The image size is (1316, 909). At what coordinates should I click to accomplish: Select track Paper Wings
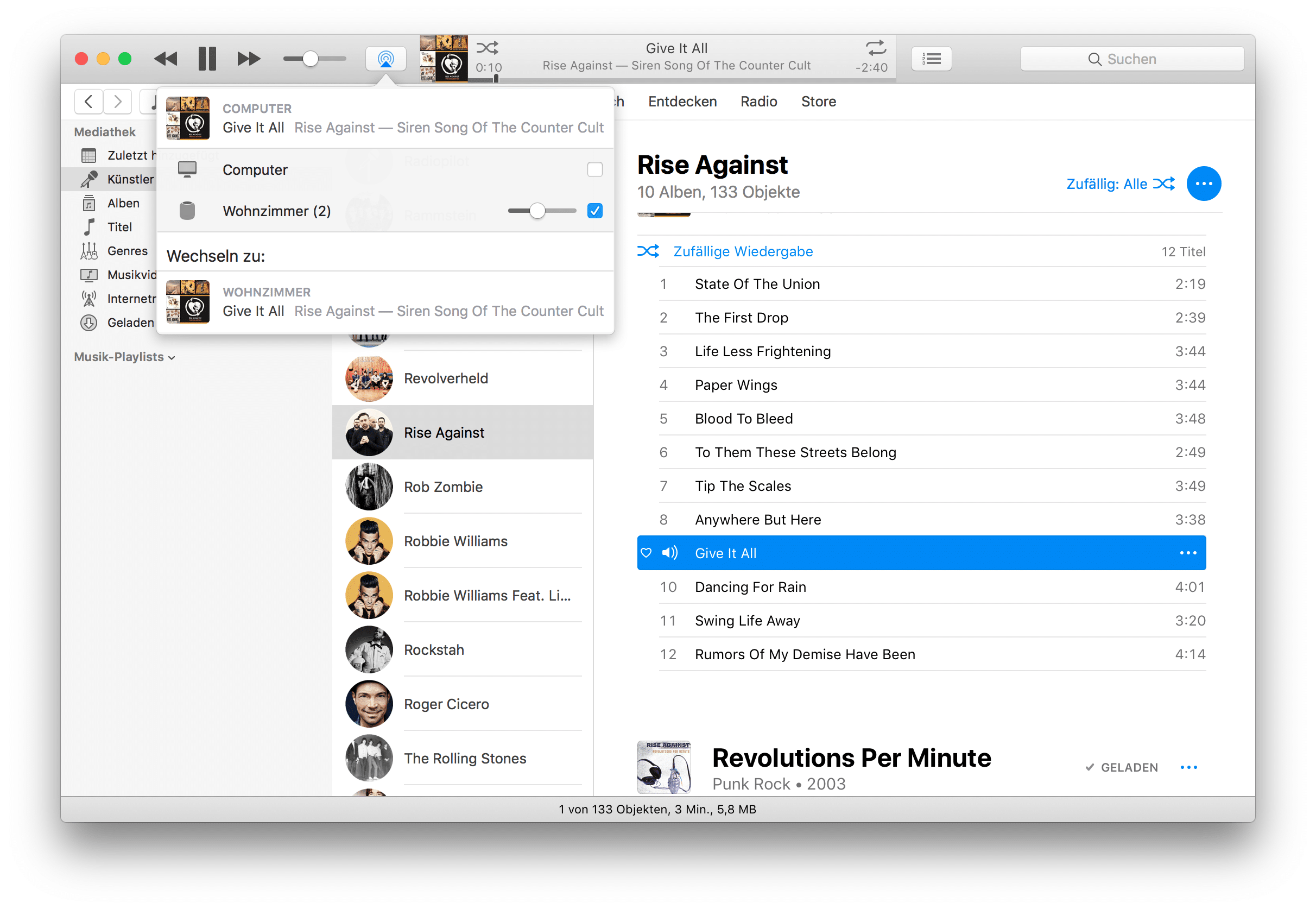coord(932,384)
